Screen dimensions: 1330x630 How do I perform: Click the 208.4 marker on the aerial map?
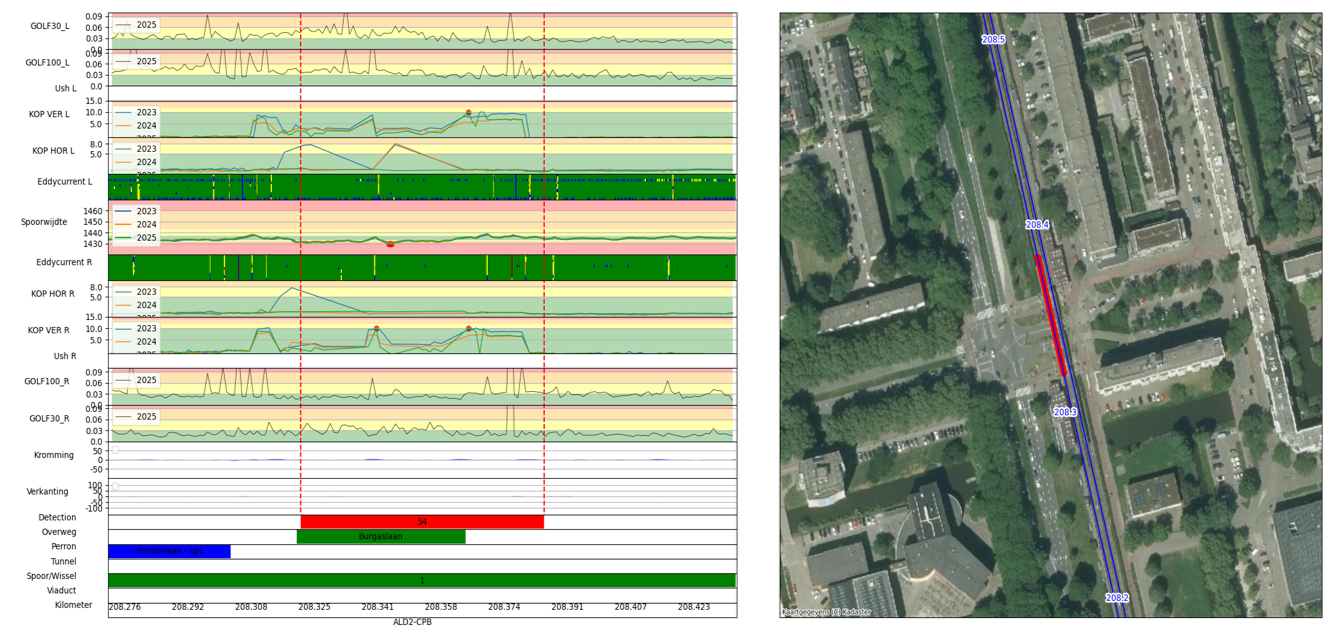click(1037, 226)
